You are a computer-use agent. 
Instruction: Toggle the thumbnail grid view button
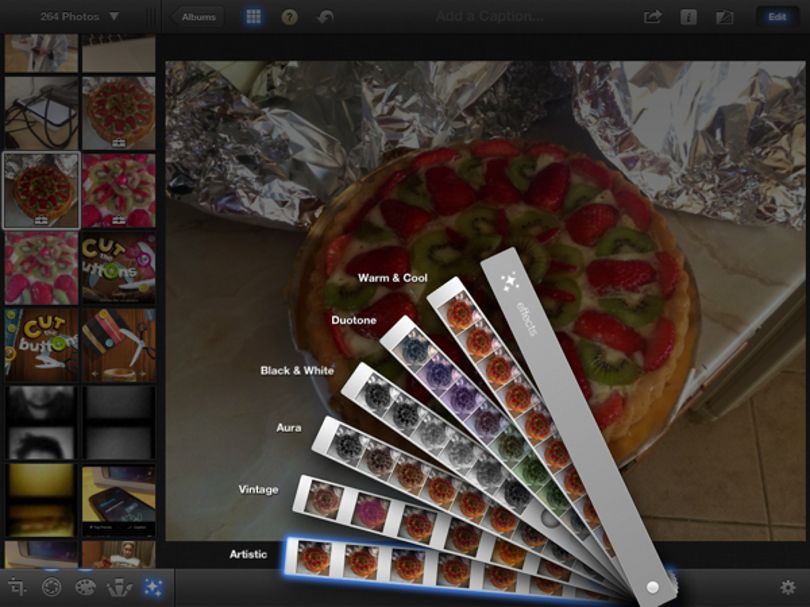coord(253,17)
